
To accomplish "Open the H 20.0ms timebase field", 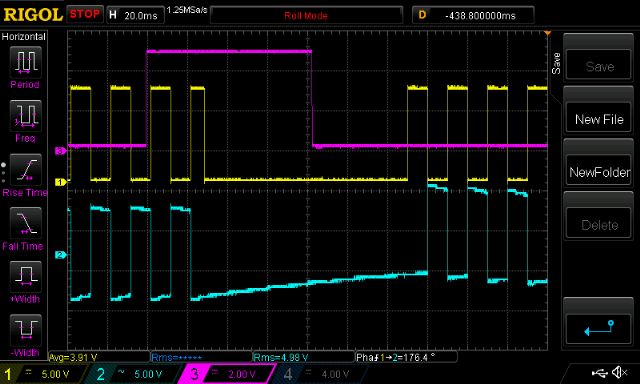I will coord(136,16).
